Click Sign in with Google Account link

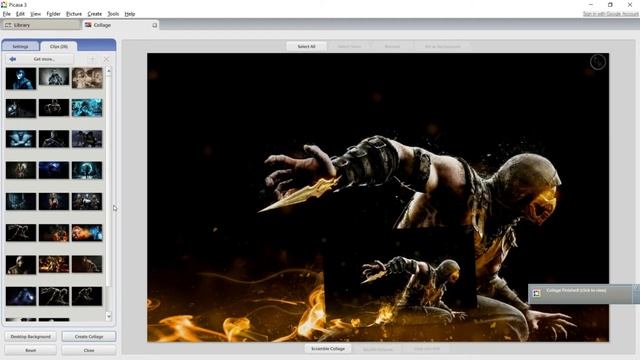click(611, 14)
